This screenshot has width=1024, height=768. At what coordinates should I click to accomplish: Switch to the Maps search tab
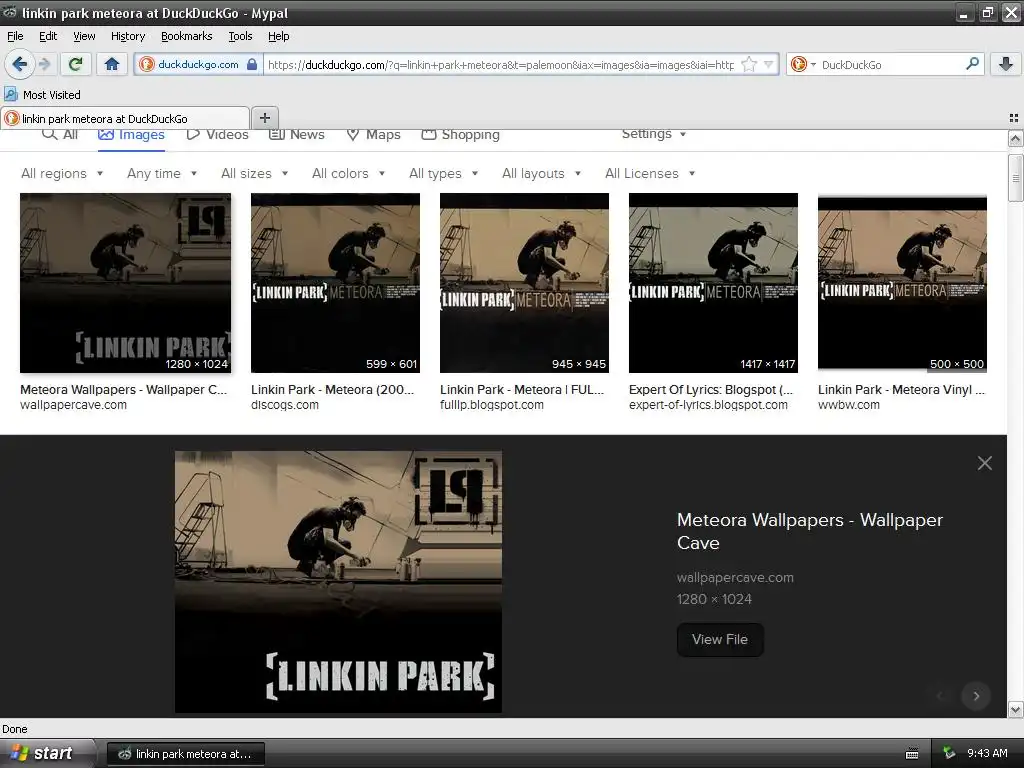pyautogui.click(x=373, y=135)
